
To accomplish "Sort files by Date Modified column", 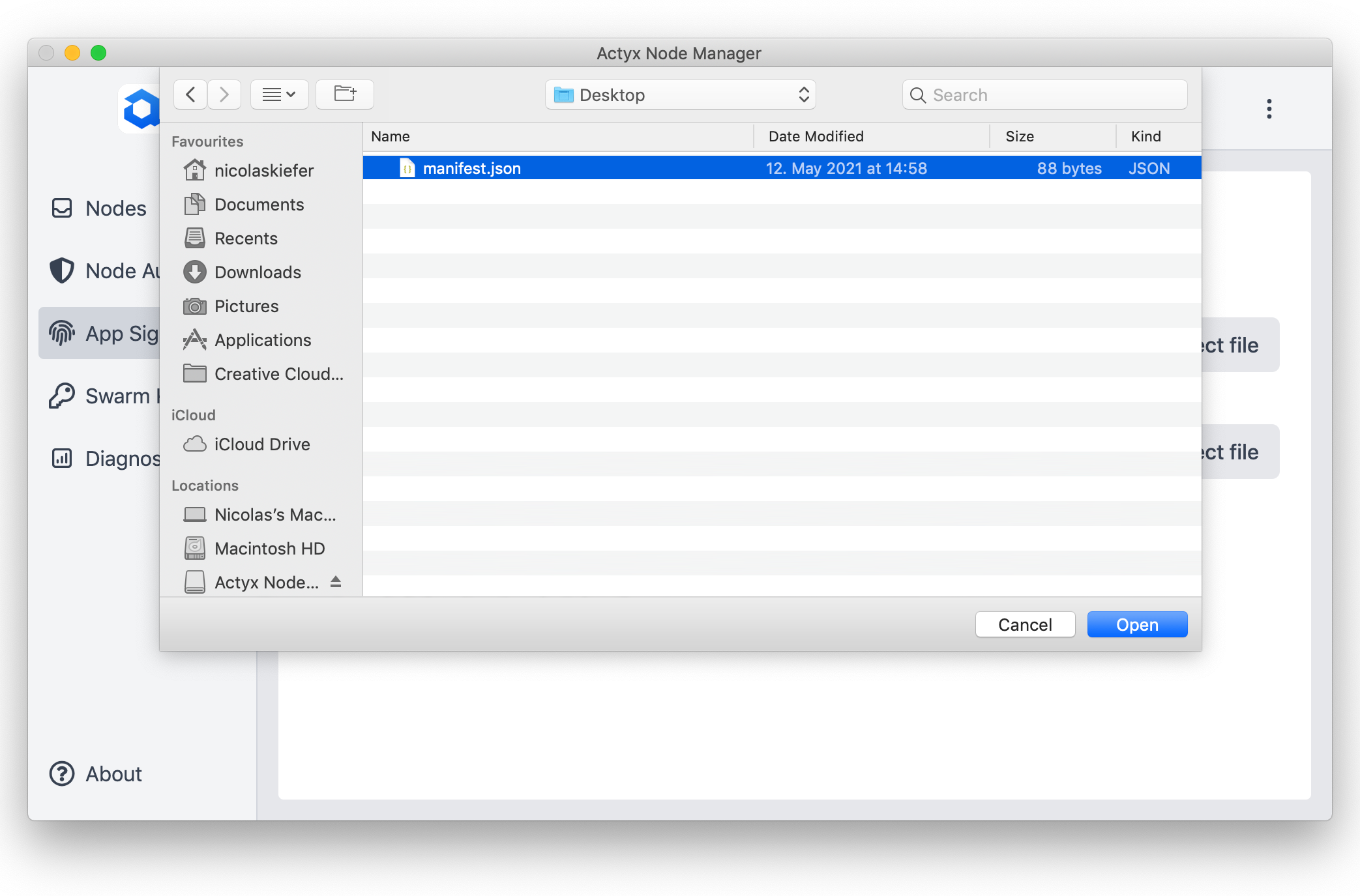I will 816,136.
